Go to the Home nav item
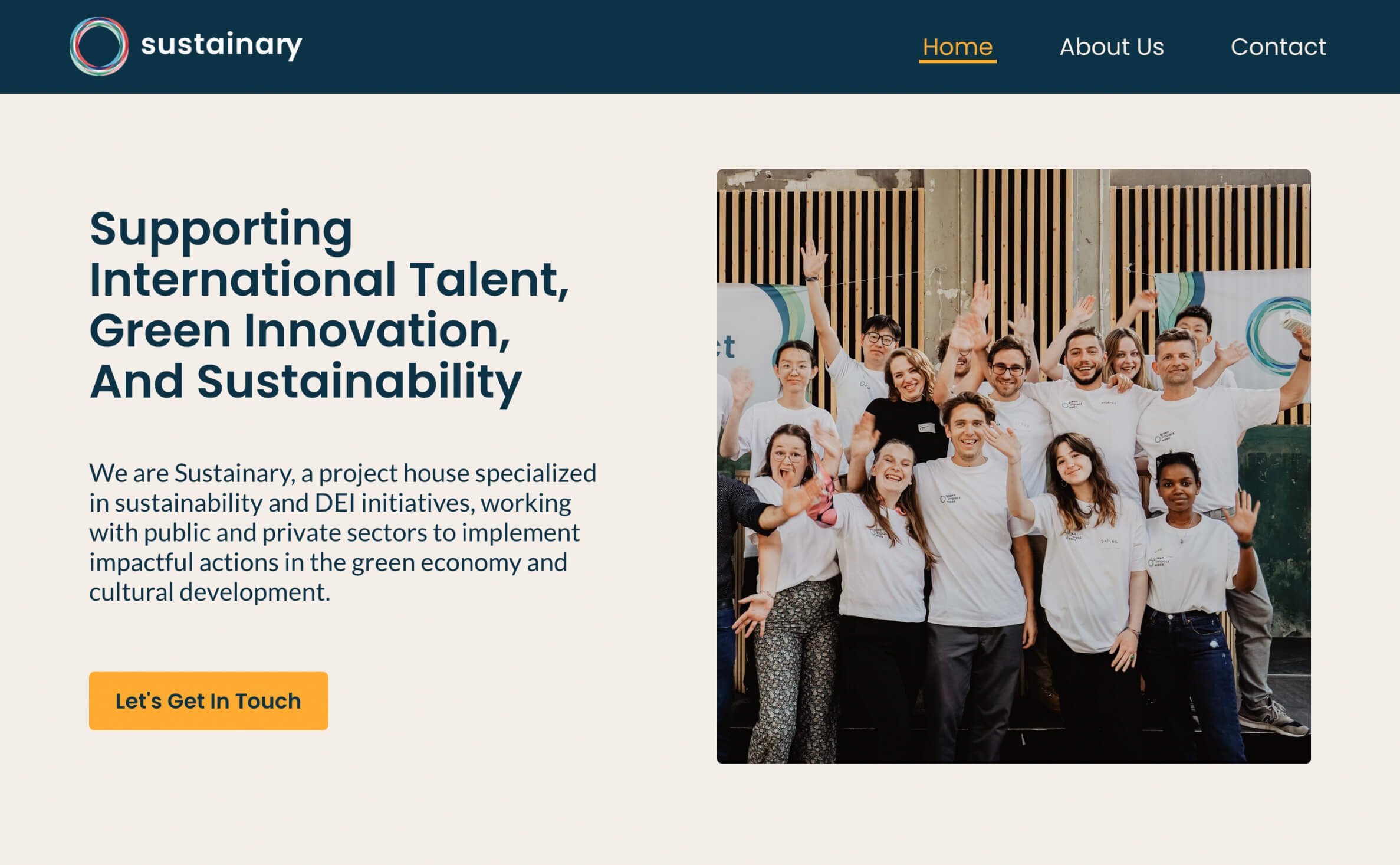1400x865 pixels. coord(957,47)
